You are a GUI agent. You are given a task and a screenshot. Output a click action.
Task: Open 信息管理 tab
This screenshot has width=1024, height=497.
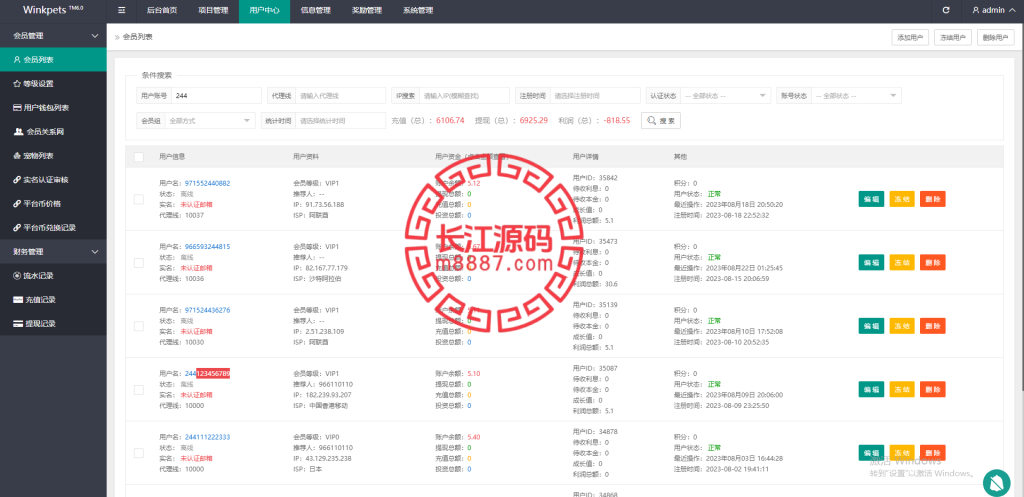tap(315, 10)
